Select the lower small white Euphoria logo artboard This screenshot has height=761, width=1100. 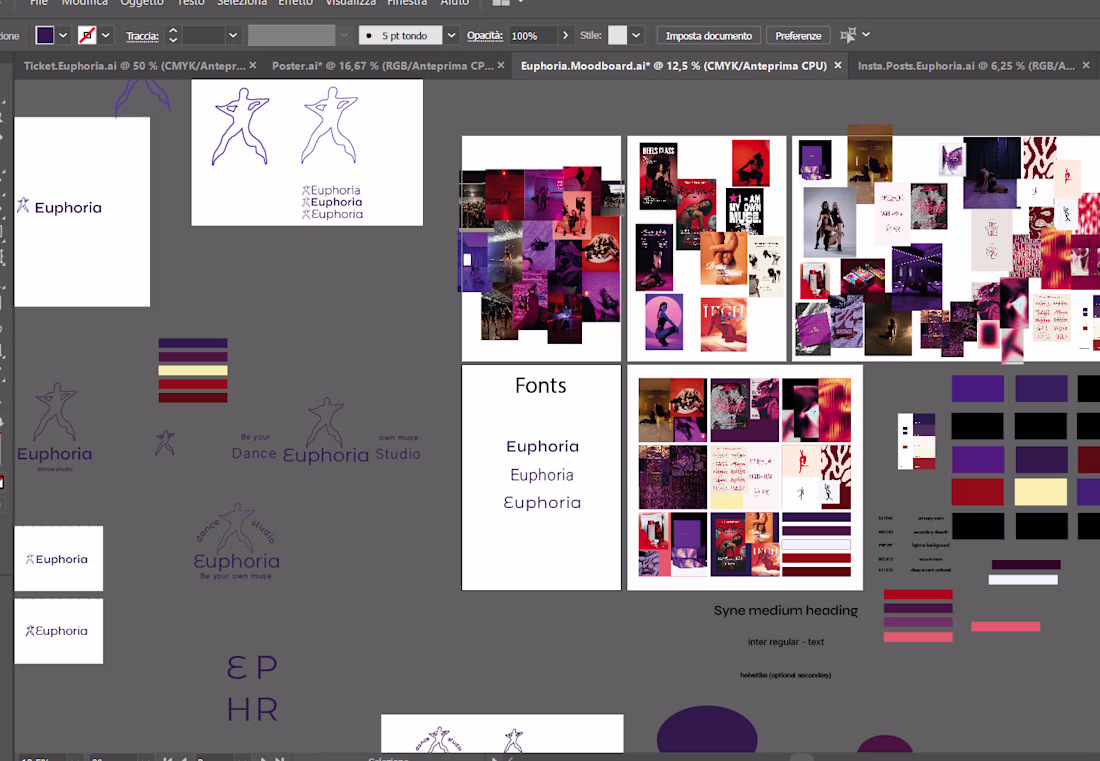[58, 631]
